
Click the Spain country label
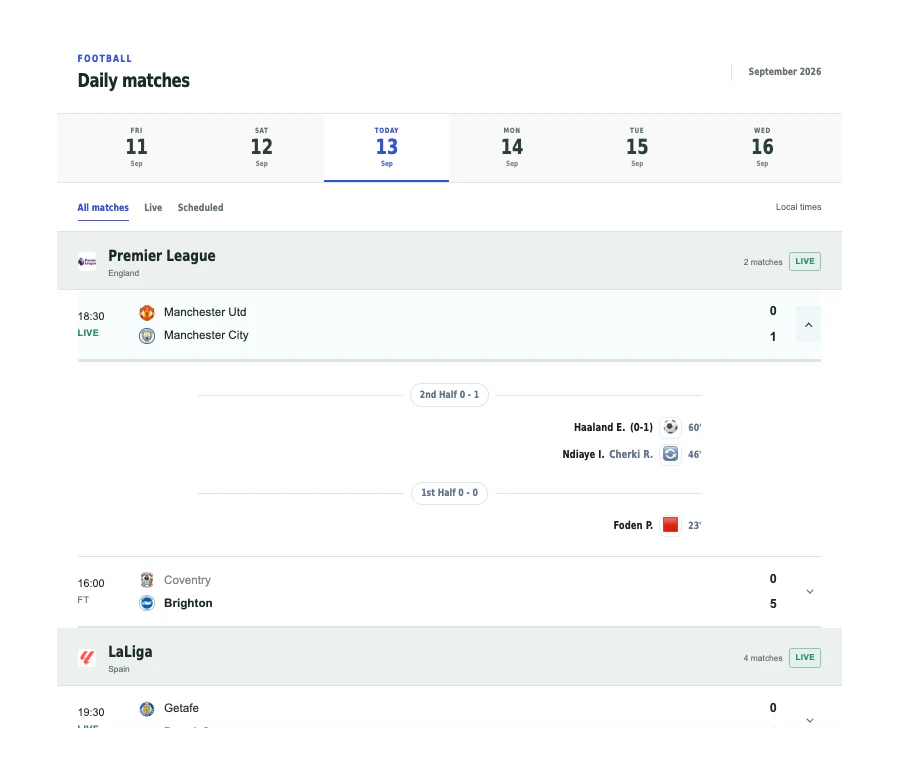(119, 669)
